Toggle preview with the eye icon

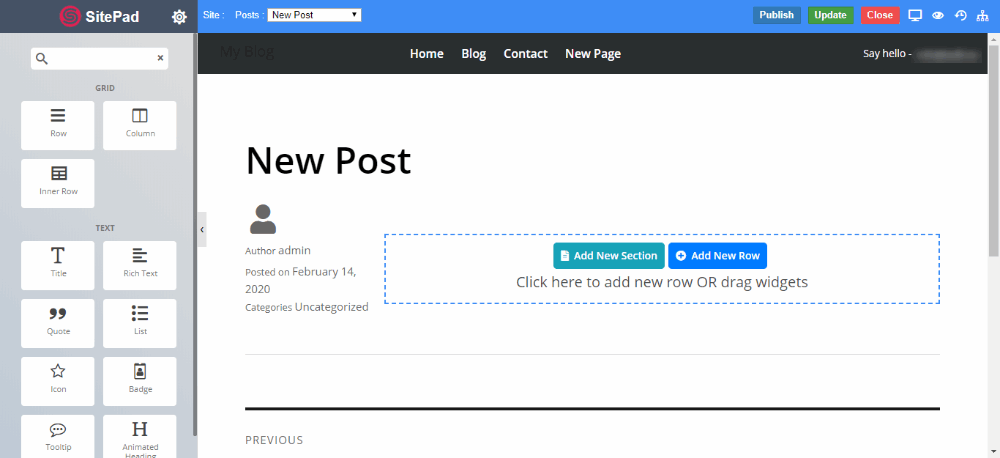coord(938,15)
